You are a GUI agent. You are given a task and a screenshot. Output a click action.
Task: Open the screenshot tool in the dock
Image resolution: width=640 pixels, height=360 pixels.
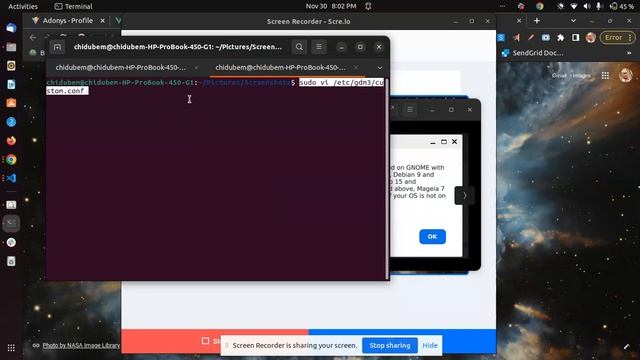pos(11,205)
